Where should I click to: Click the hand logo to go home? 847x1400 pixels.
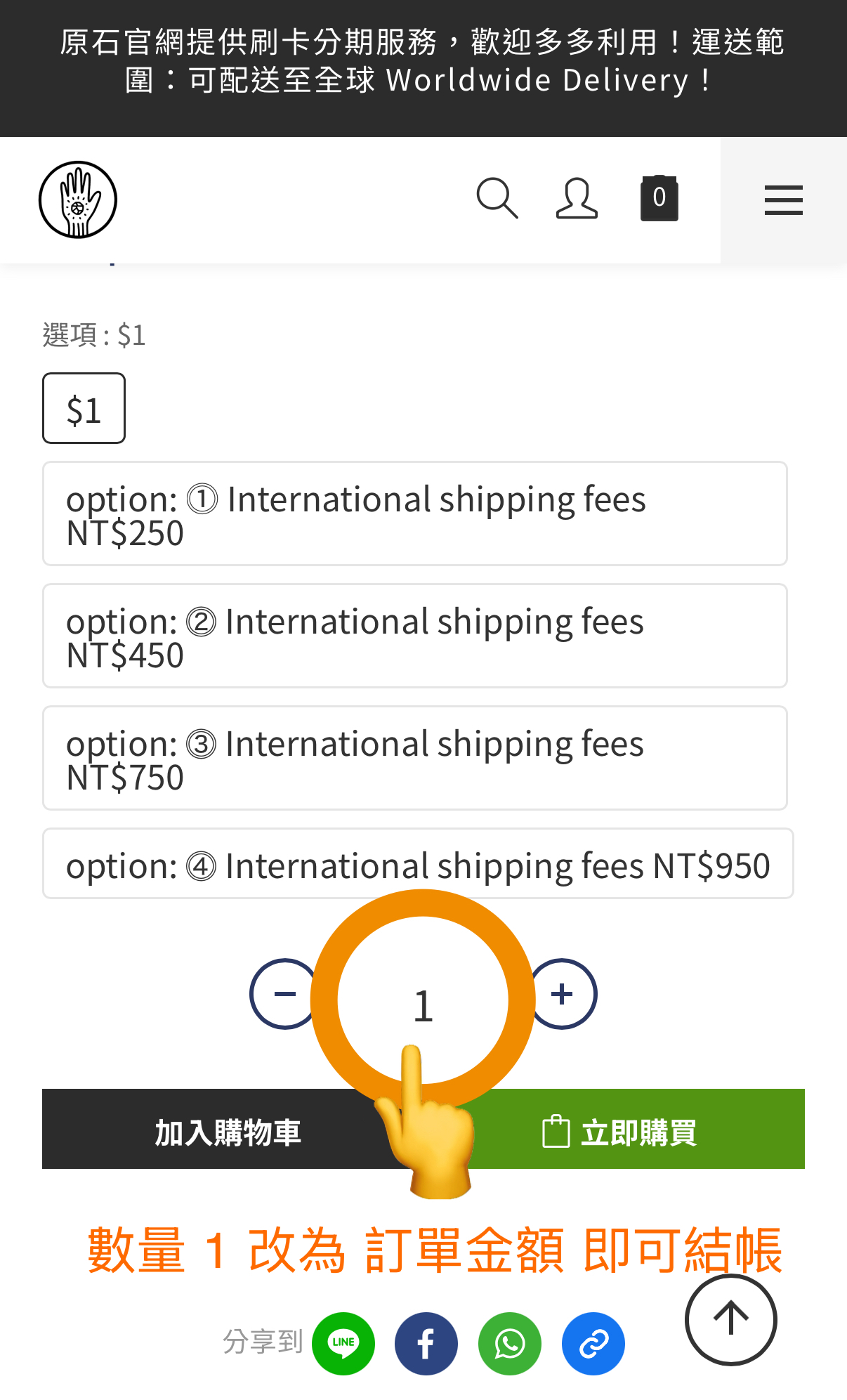click(x=78, y=200)
